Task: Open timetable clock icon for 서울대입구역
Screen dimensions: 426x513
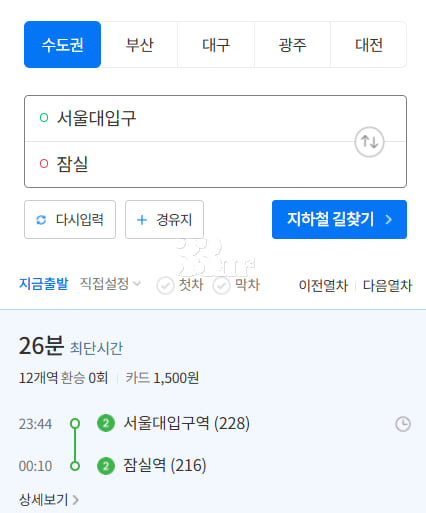Action: tap(403, 424)
